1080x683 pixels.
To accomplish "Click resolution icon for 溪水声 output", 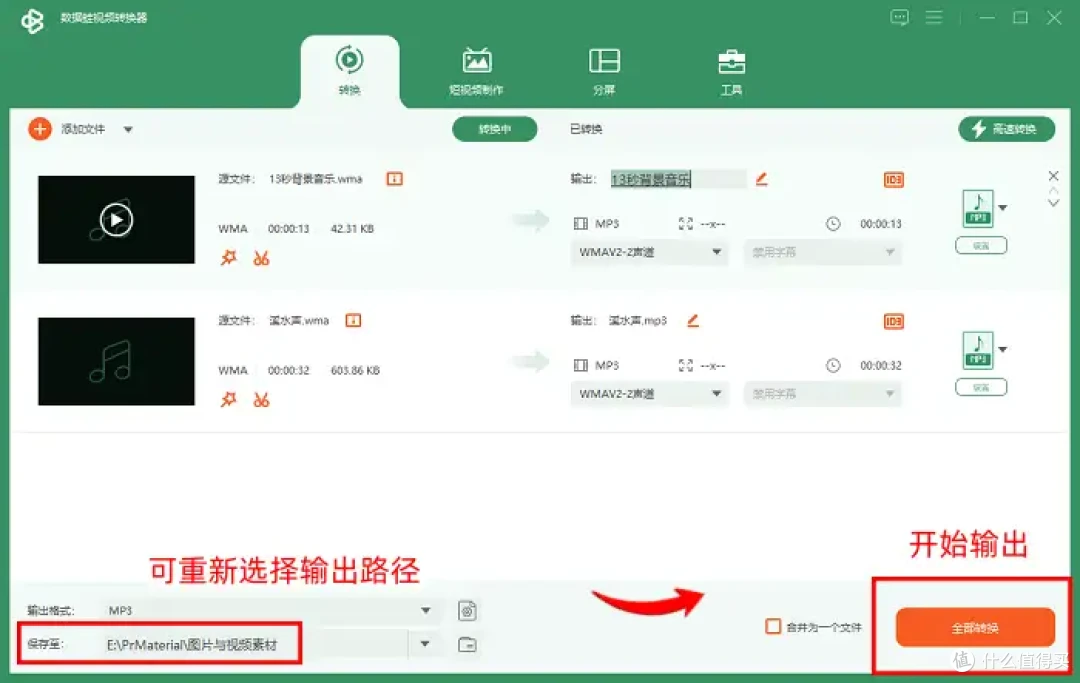I will 685,366.
